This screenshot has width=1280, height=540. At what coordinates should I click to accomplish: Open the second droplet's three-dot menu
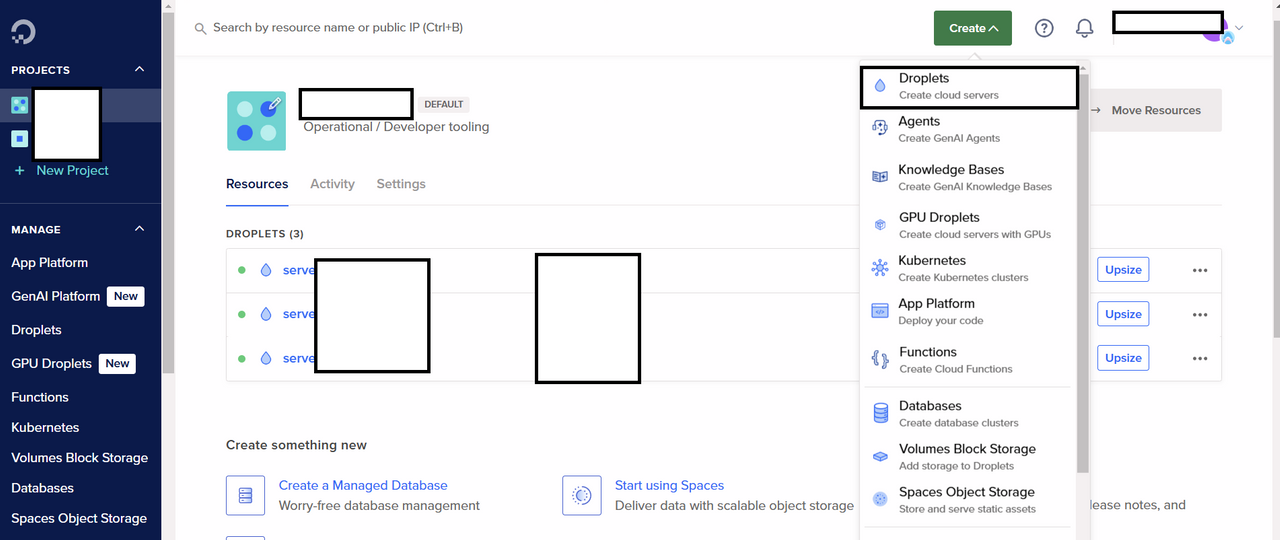click(x=1200, y=314)
